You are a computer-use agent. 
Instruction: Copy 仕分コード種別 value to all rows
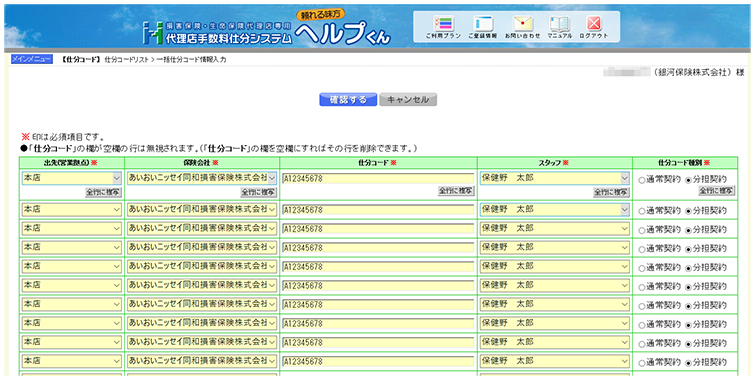717,191
